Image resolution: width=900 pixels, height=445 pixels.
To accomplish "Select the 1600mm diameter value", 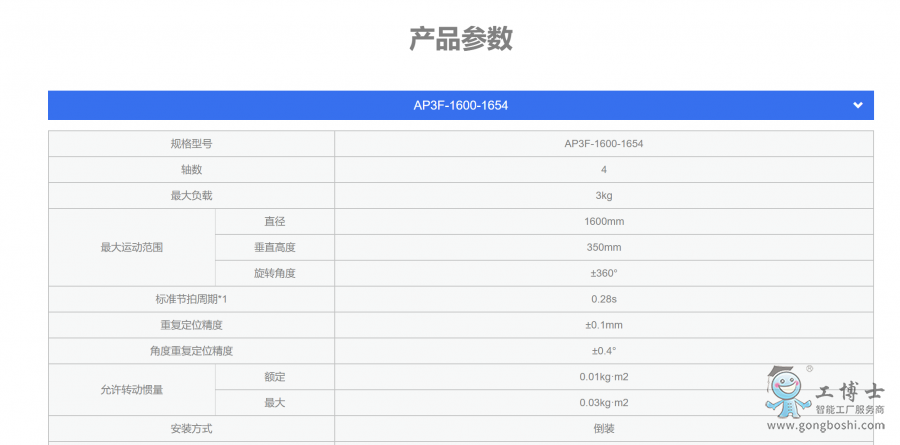I will click(x=603, y=222).
